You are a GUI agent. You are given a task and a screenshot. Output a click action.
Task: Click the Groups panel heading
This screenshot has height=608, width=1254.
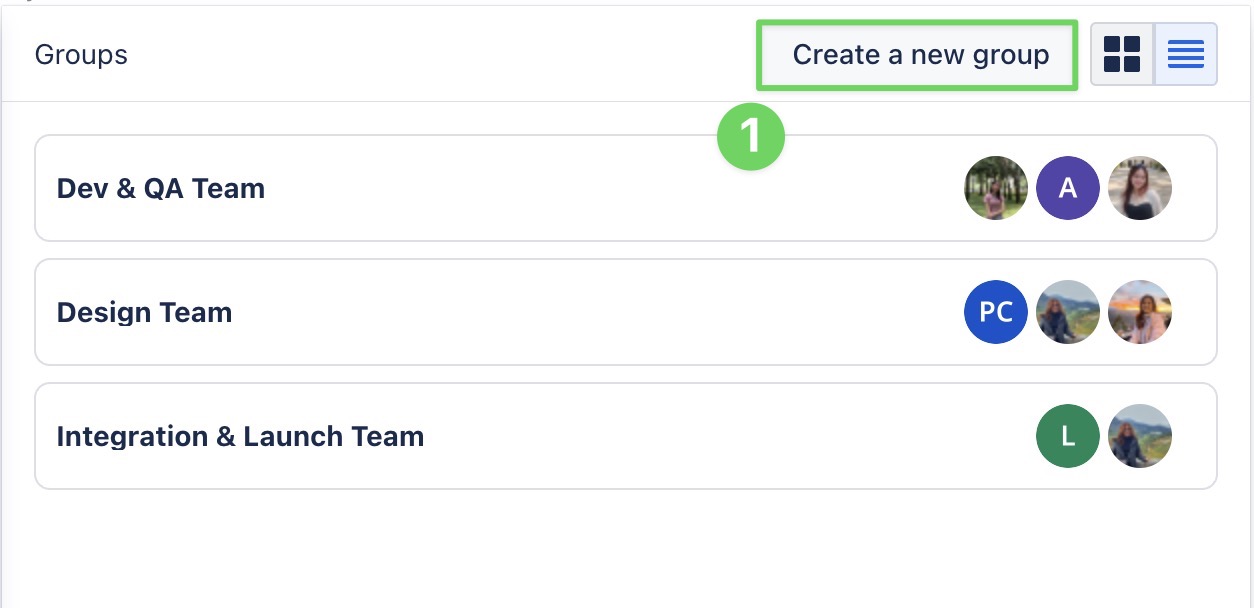pyautogui.click(x=81, y=54)
